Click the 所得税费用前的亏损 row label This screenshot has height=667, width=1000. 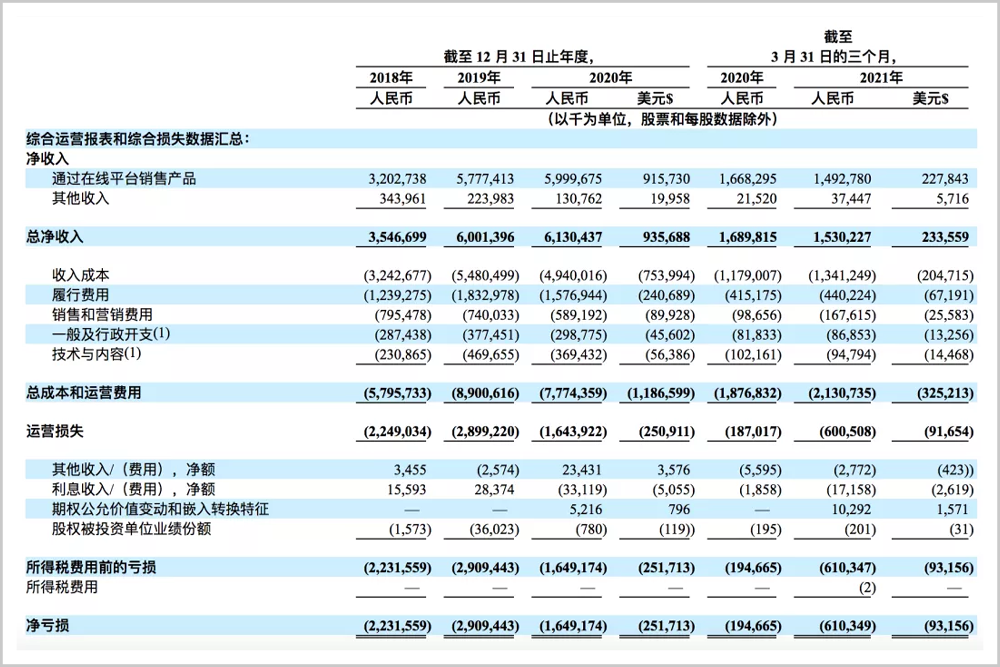91,567
